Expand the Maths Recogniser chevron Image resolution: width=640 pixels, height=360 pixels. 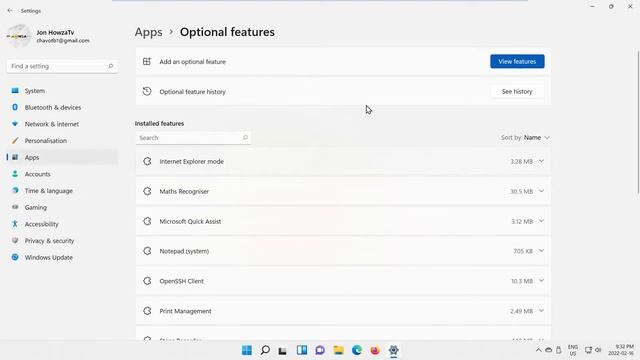541,191
